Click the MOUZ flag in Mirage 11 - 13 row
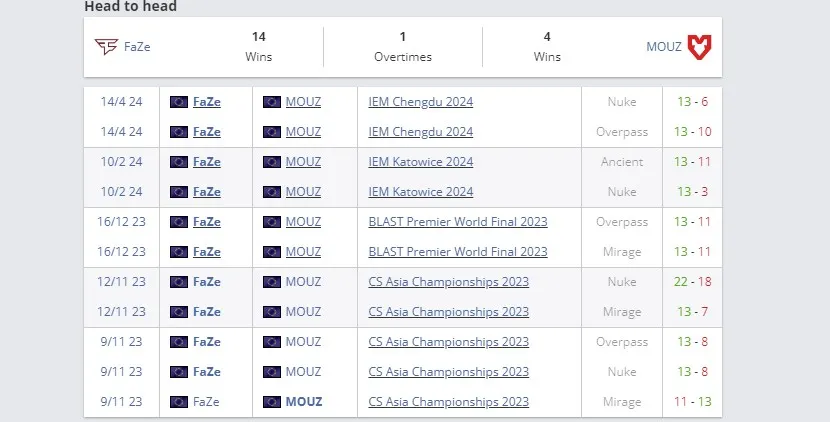This screenshot has width=830, height=422. (x=272, y=402)
